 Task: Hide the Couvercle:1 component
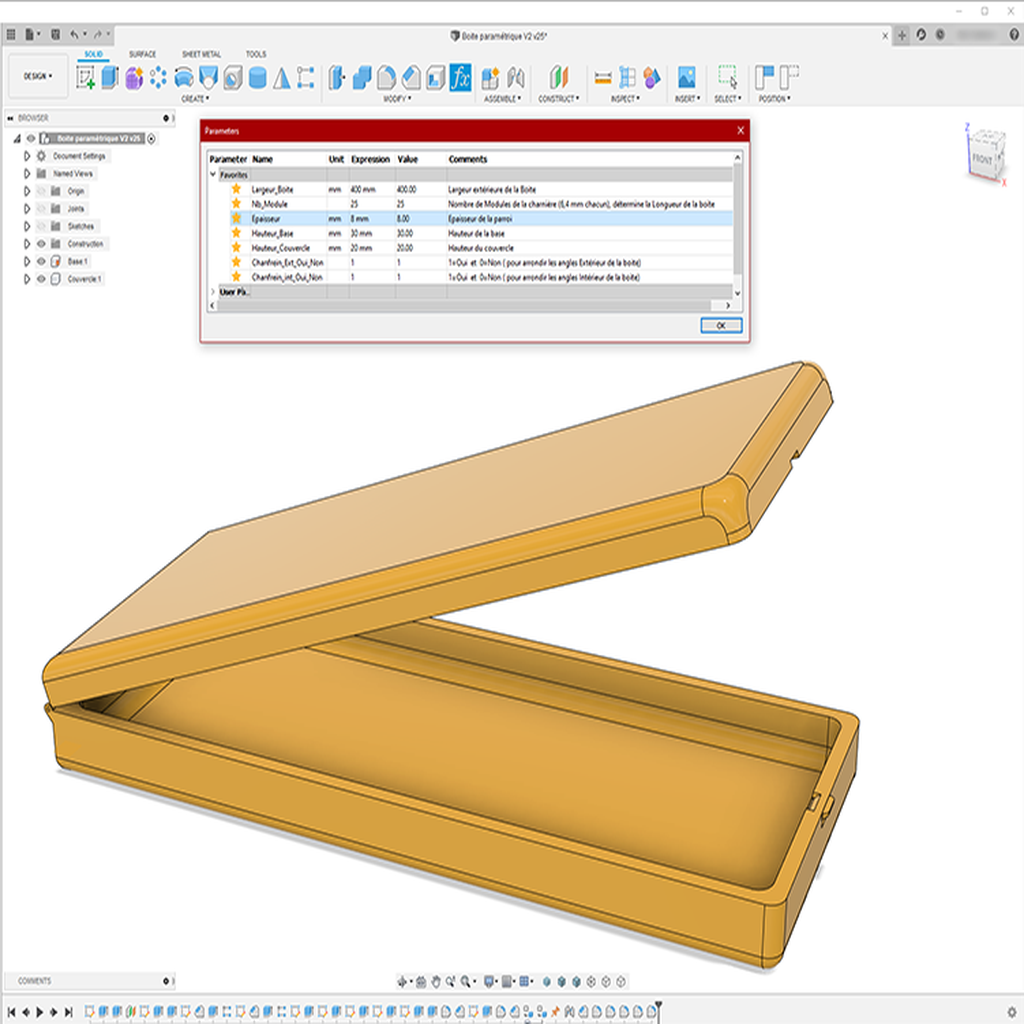click(41, 279)
